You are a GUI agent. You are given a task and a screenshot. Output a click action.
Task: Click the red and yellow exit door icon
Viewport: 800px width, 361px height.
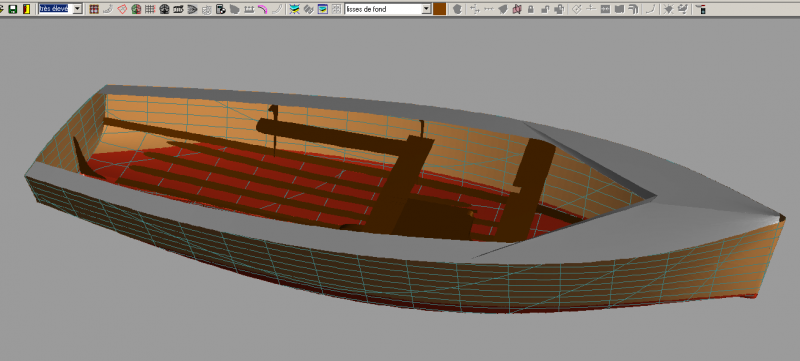click(x=27, y=9)
